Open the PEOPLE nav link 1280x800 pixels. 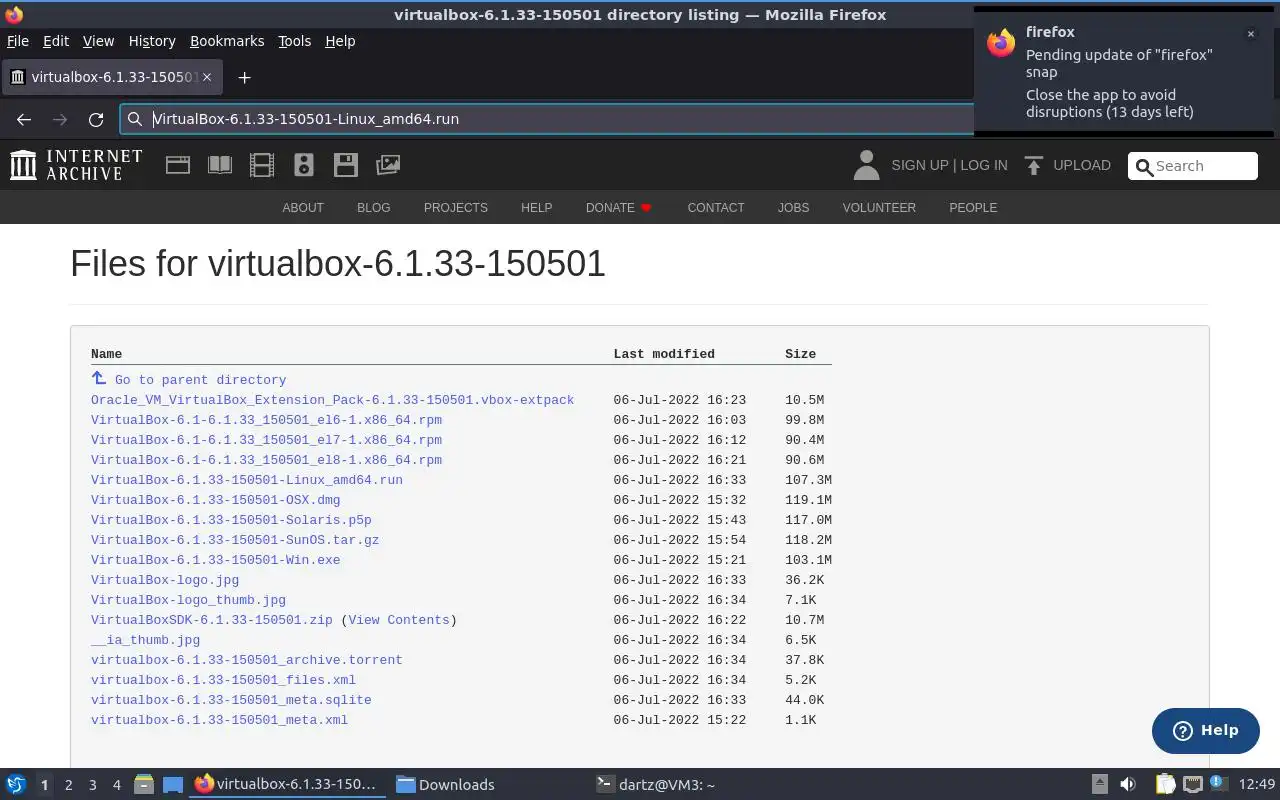973,208
